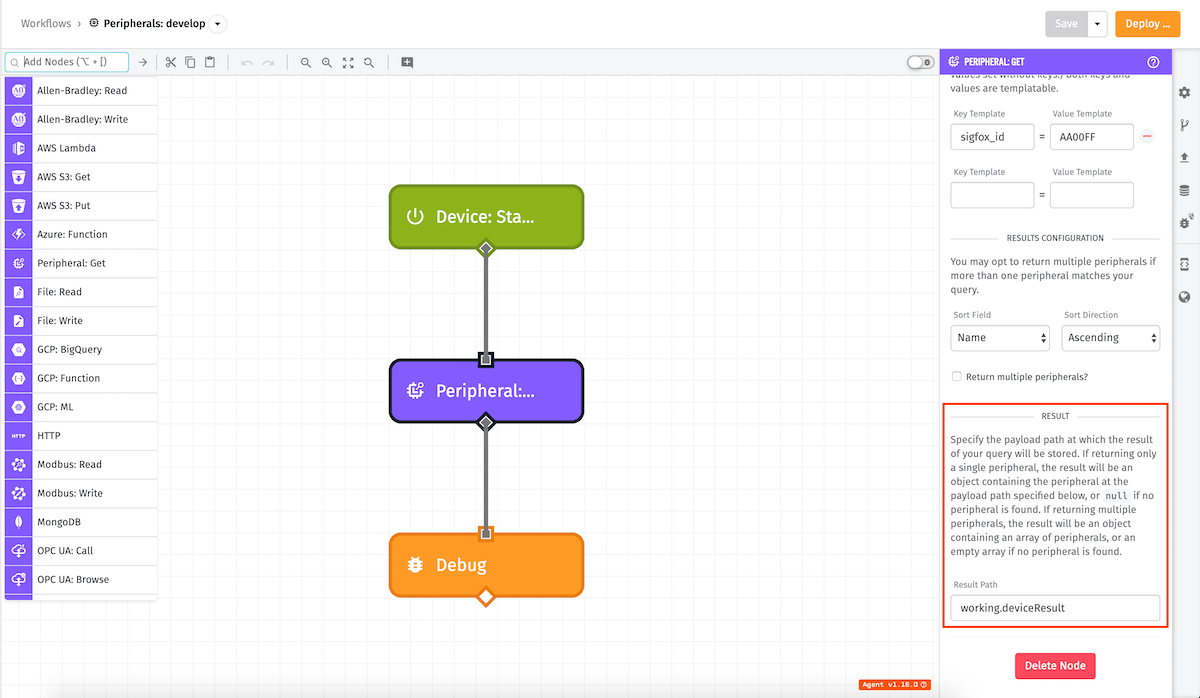This screenshot has width=1200, height=698.
Task: Select the 'Peripheral: Get' node in palette
Action: pos(81,263)
